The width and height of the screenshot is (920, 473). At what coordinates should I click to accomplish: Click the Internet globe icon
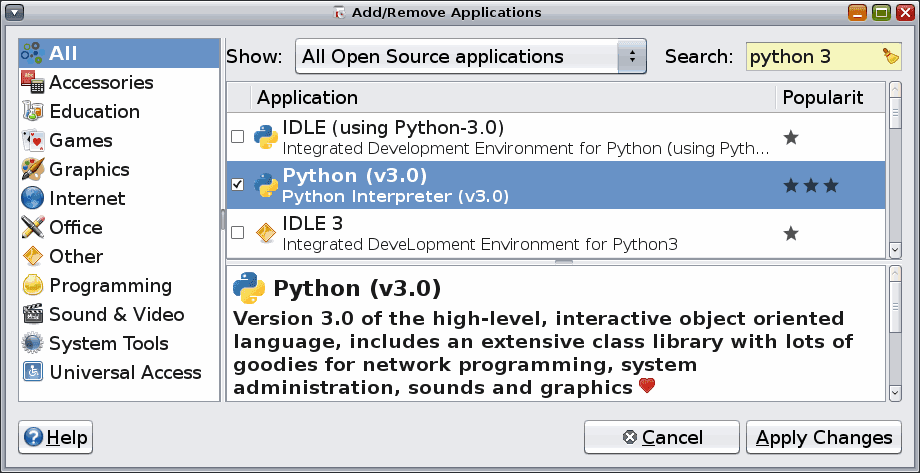click(33, 199)
